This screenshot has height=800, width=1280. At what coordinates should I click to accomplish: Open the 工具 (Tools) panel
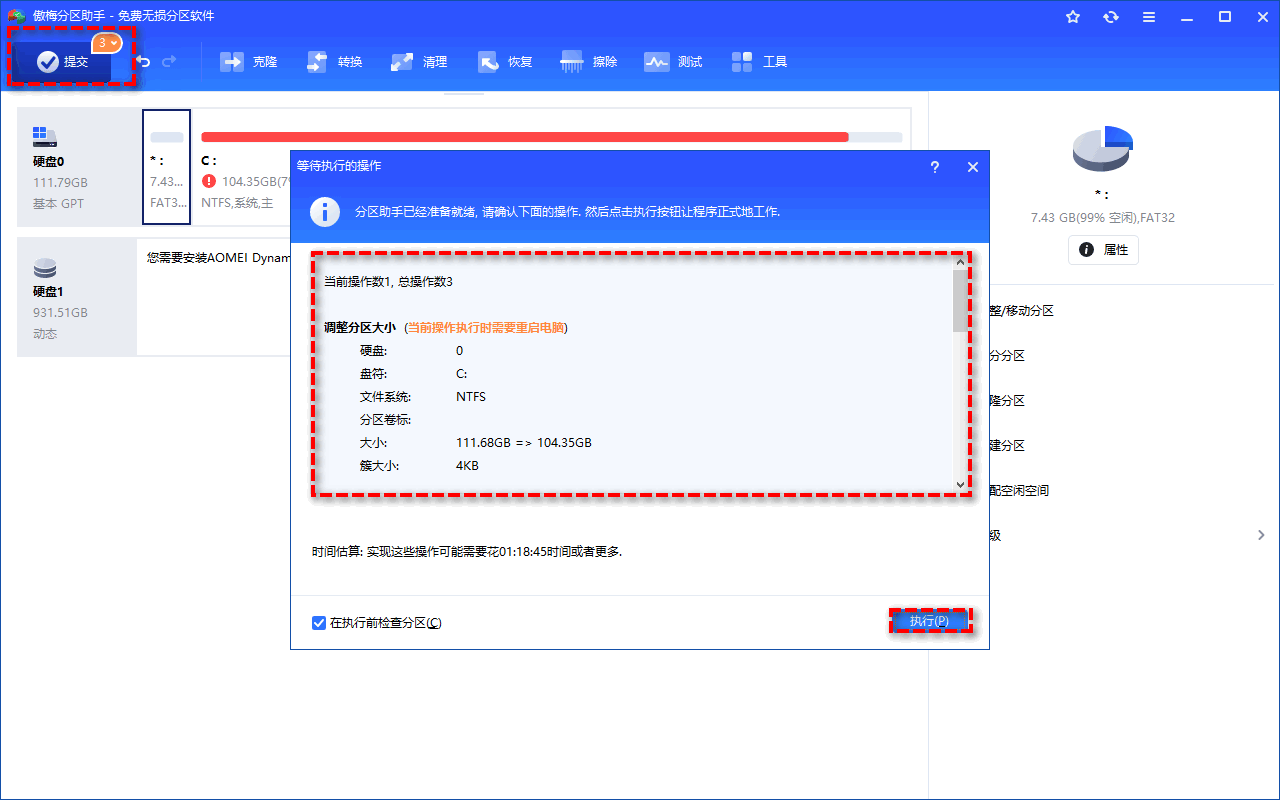759,61
